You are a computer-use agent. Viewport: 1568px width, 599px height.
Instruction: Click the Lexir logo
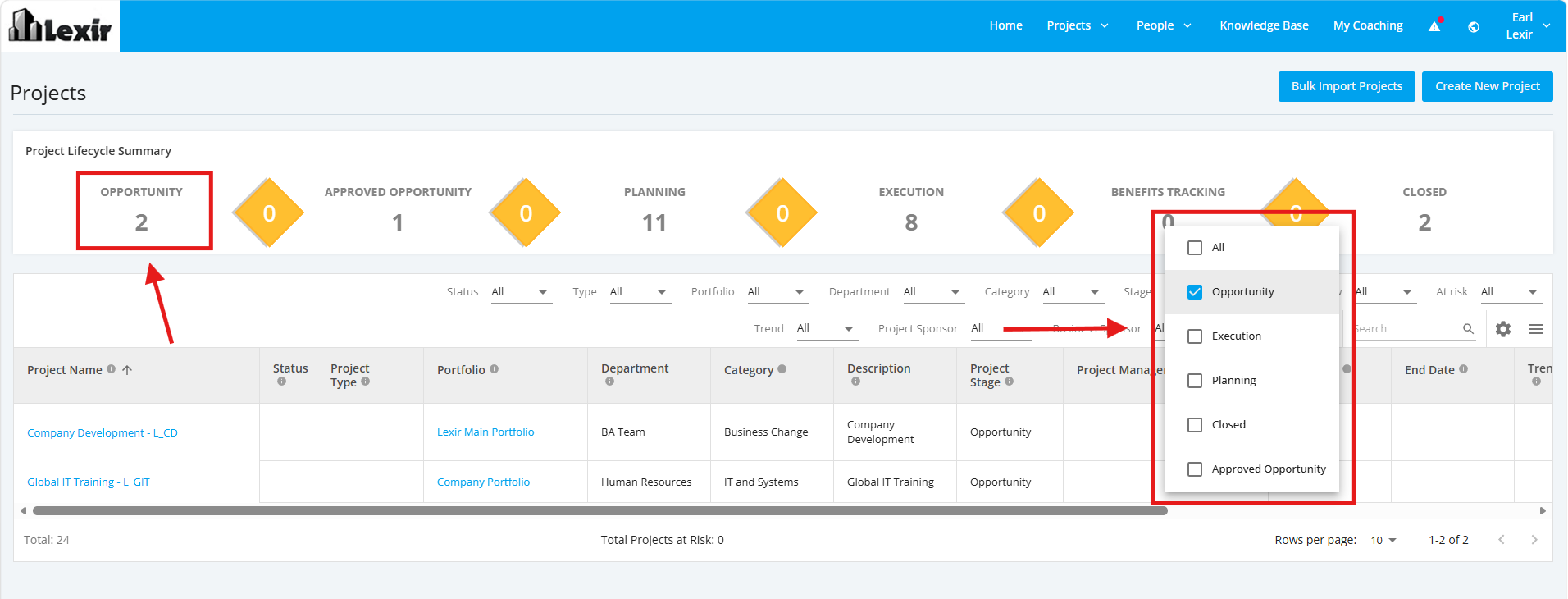pyautogui.click(x=60, y=25)
